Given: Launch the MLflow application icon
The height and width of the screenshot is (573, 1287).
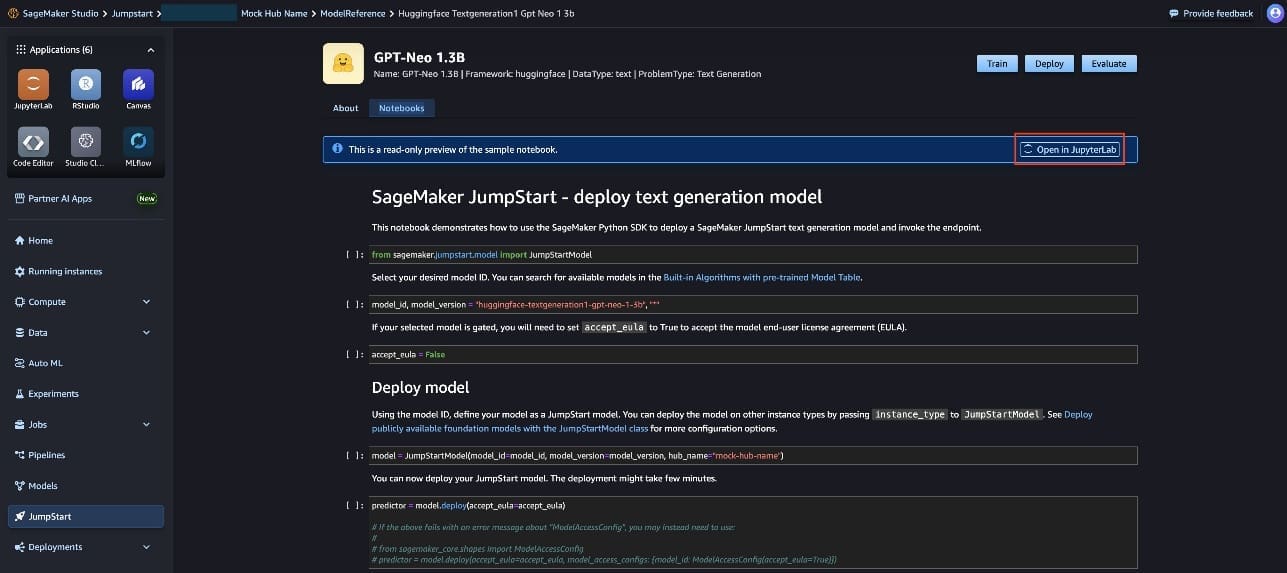Looking at the screenshot, I should click(x=138, y=143).
